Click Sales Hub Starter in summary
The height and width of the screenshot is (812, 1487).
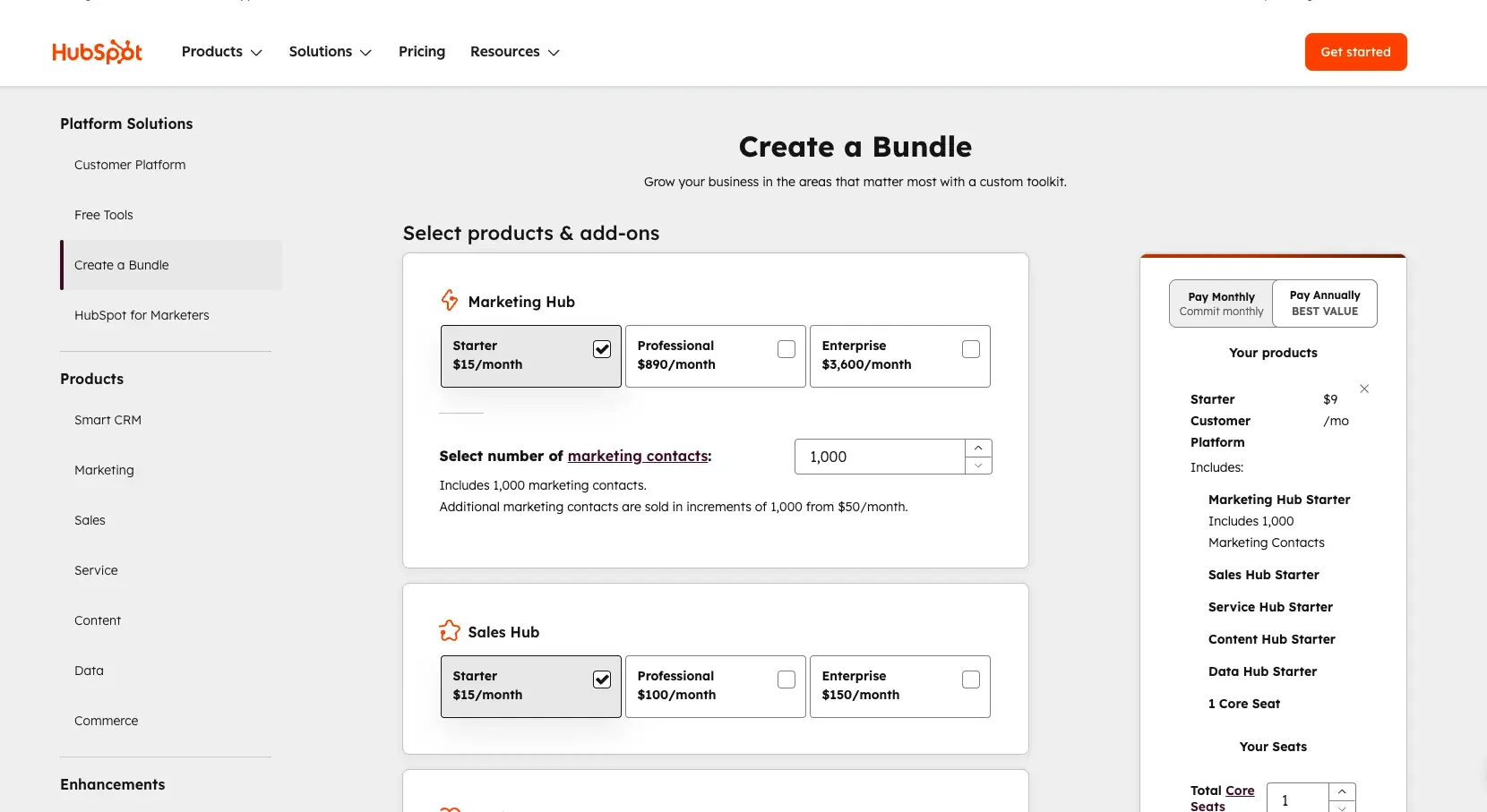point(1264,575)
